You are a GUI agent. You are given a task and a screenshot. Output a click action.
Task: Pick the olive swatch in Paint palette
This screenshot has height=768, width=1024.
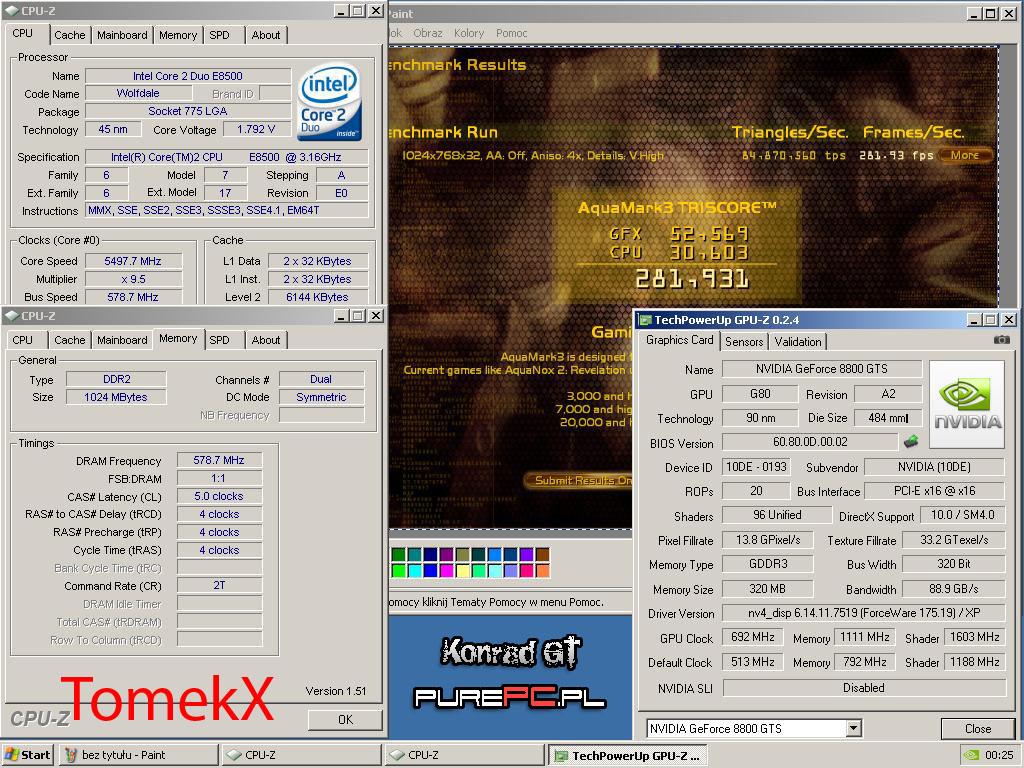tap(462, 555)
